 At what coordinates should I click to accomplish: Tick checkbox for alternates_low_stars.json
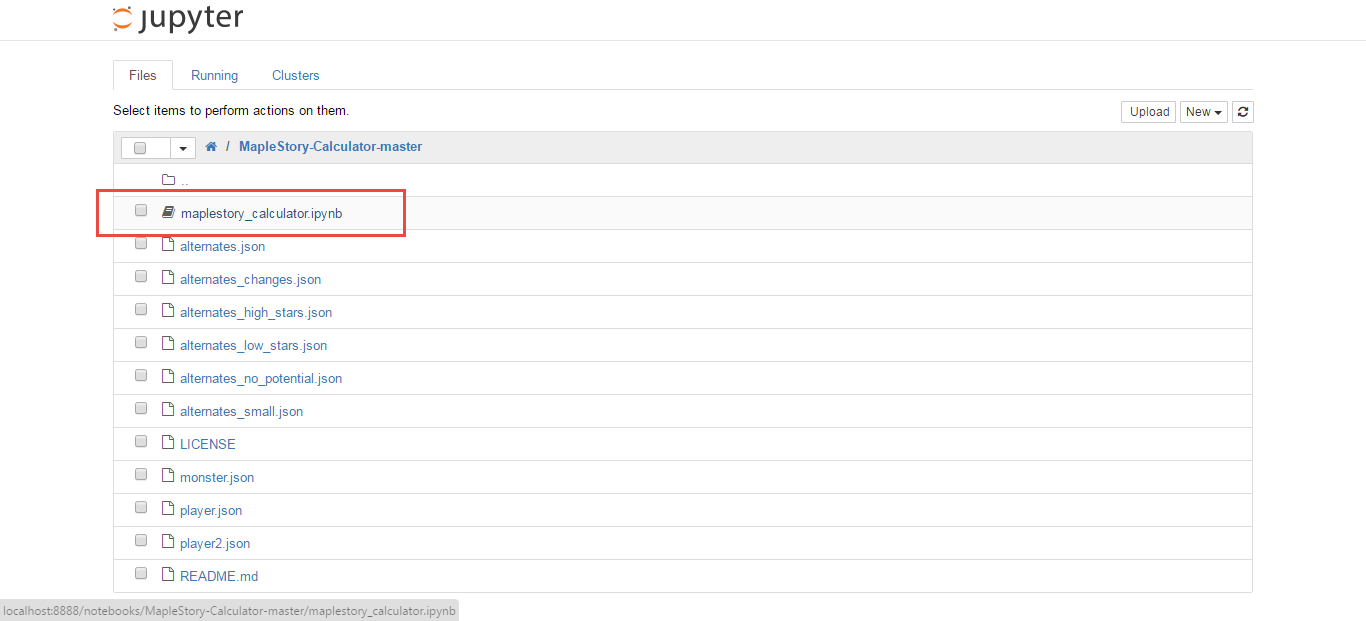141,342
